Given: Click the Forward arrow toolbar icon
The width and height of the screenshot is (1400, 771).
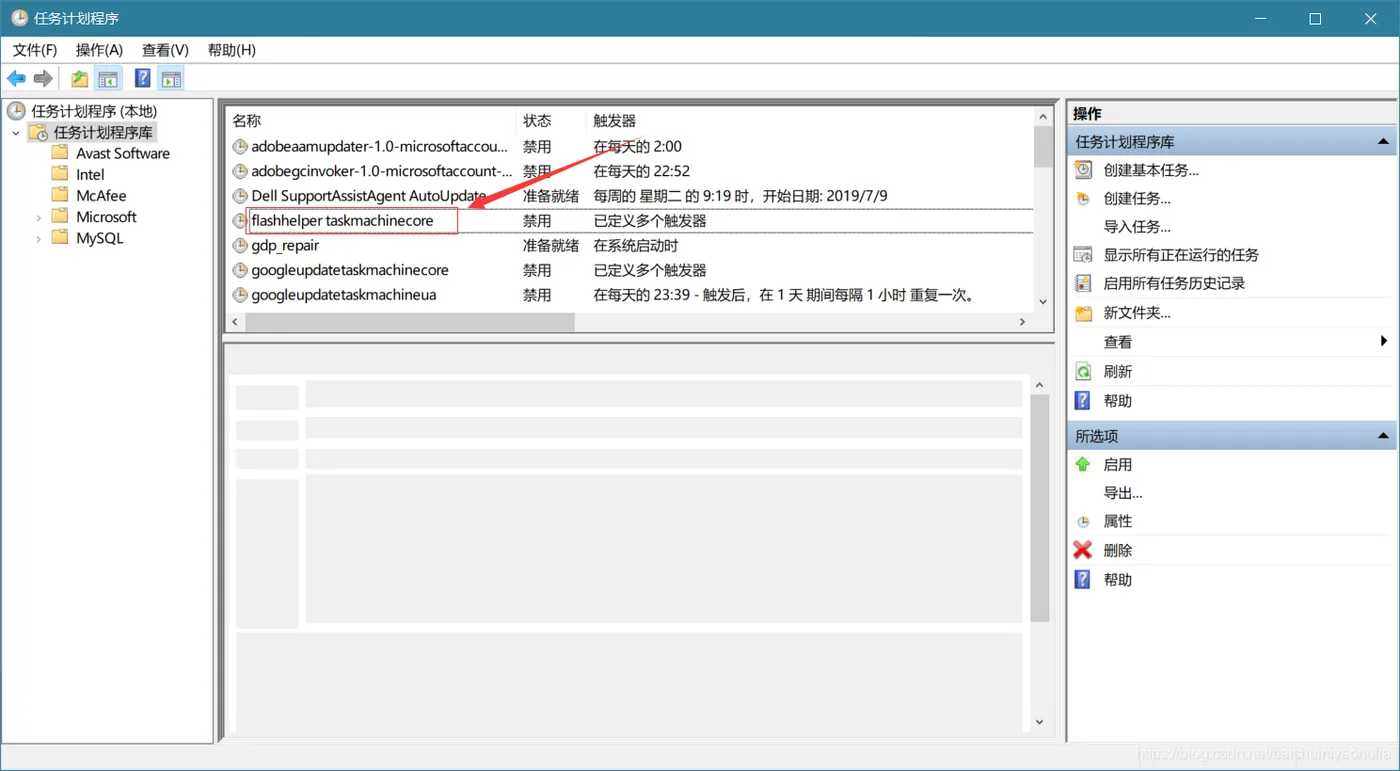Looking at the screenshot, I should [43, 79].
